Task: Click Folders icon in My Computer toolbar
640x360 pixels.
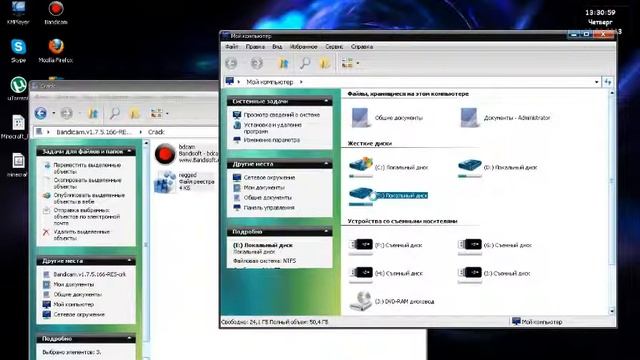Action: [325, 63]
